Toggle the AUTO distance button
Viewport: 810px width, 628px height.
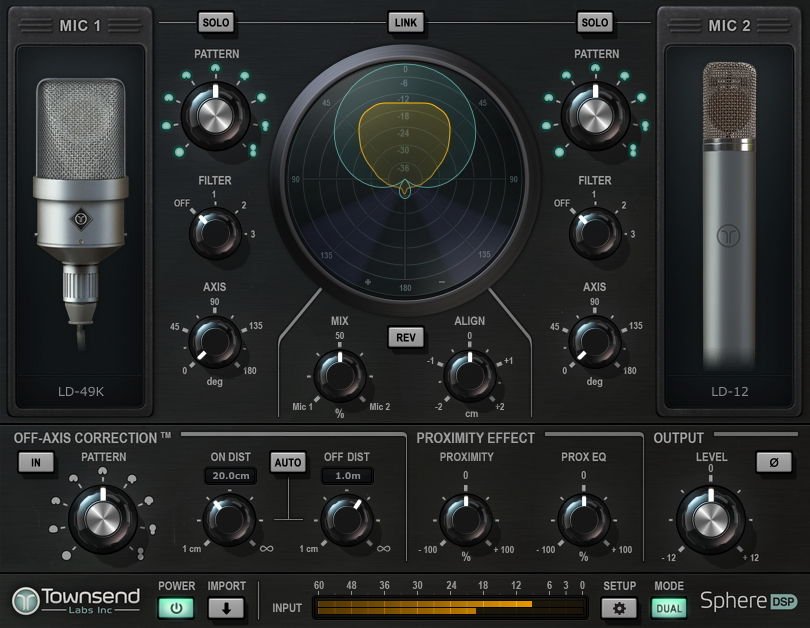coord(288,462)
